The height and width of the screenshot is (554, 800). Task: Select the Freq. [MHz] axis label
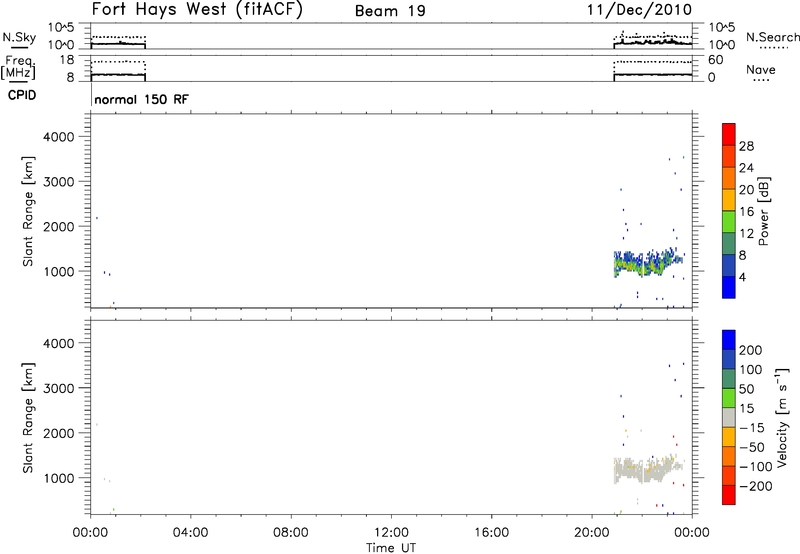[x=18, y=67]
